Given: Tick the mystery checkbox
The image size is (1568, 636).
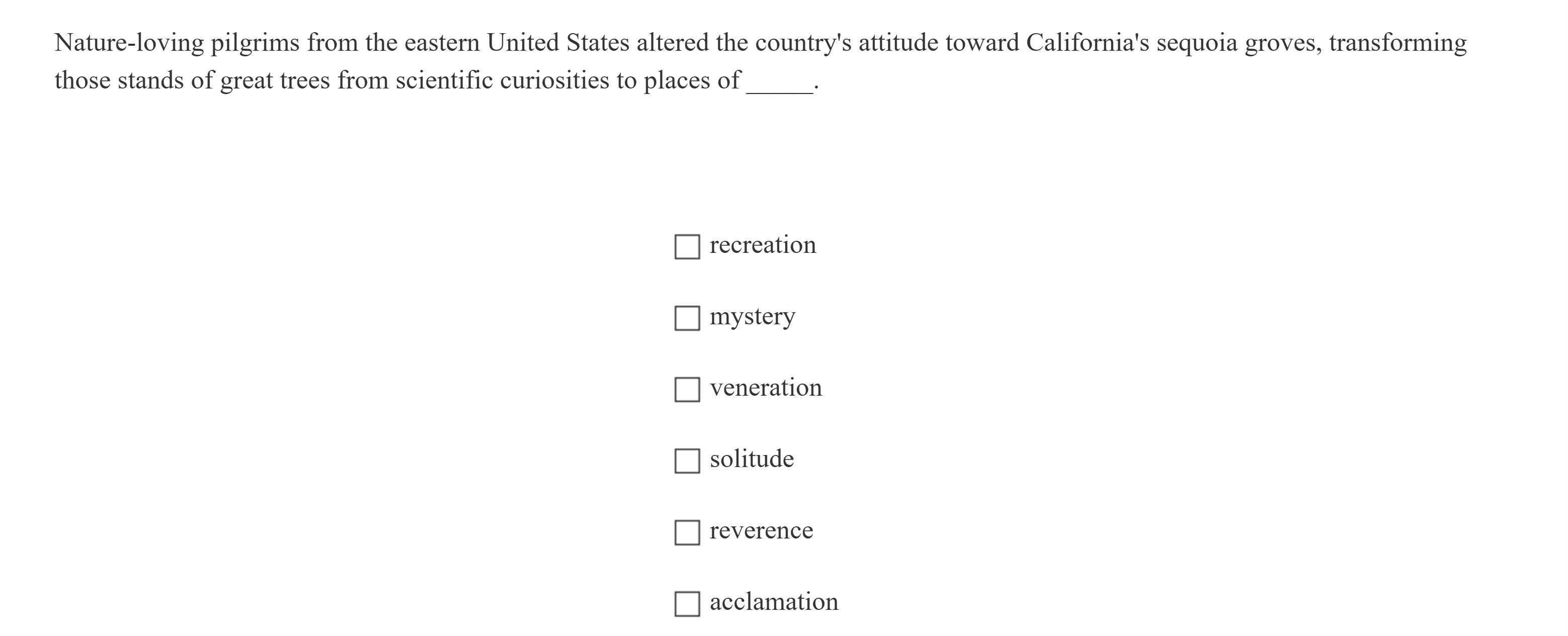Looking at the screenshot, I should 687,318.
